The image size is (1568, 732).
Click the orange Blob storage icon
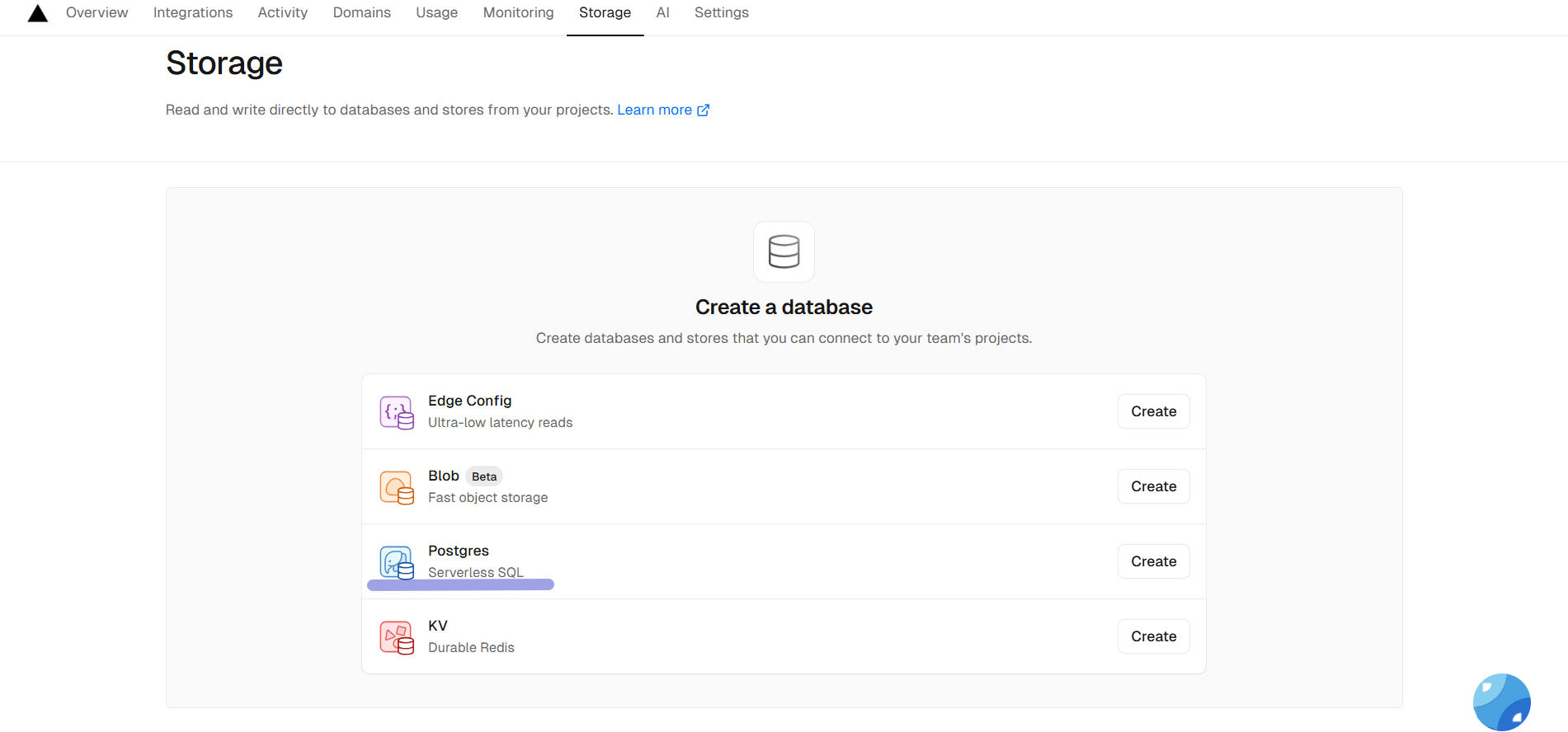point(396,487)
